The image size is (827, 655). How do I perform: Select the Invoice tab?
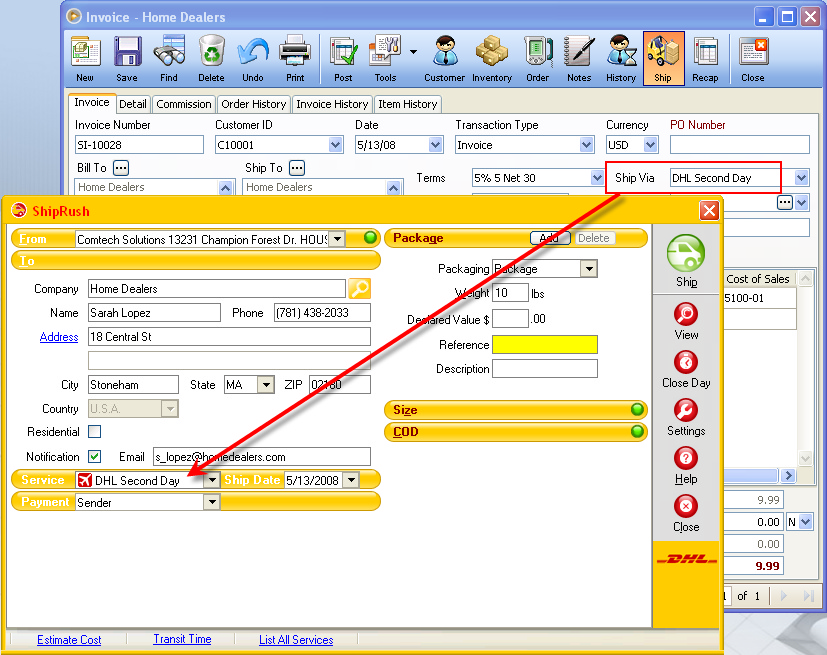coord(92,103)
